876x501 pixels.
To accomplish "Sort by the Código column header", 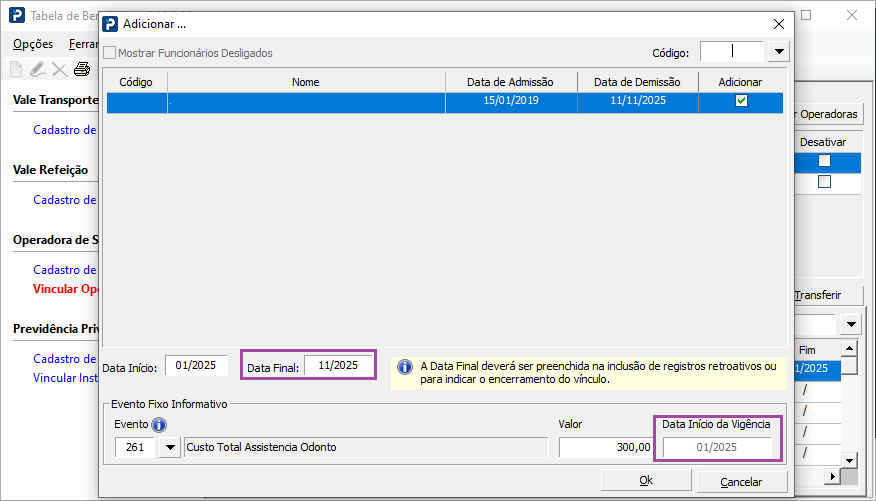I will pyautogui.click(x=136, y=82).
